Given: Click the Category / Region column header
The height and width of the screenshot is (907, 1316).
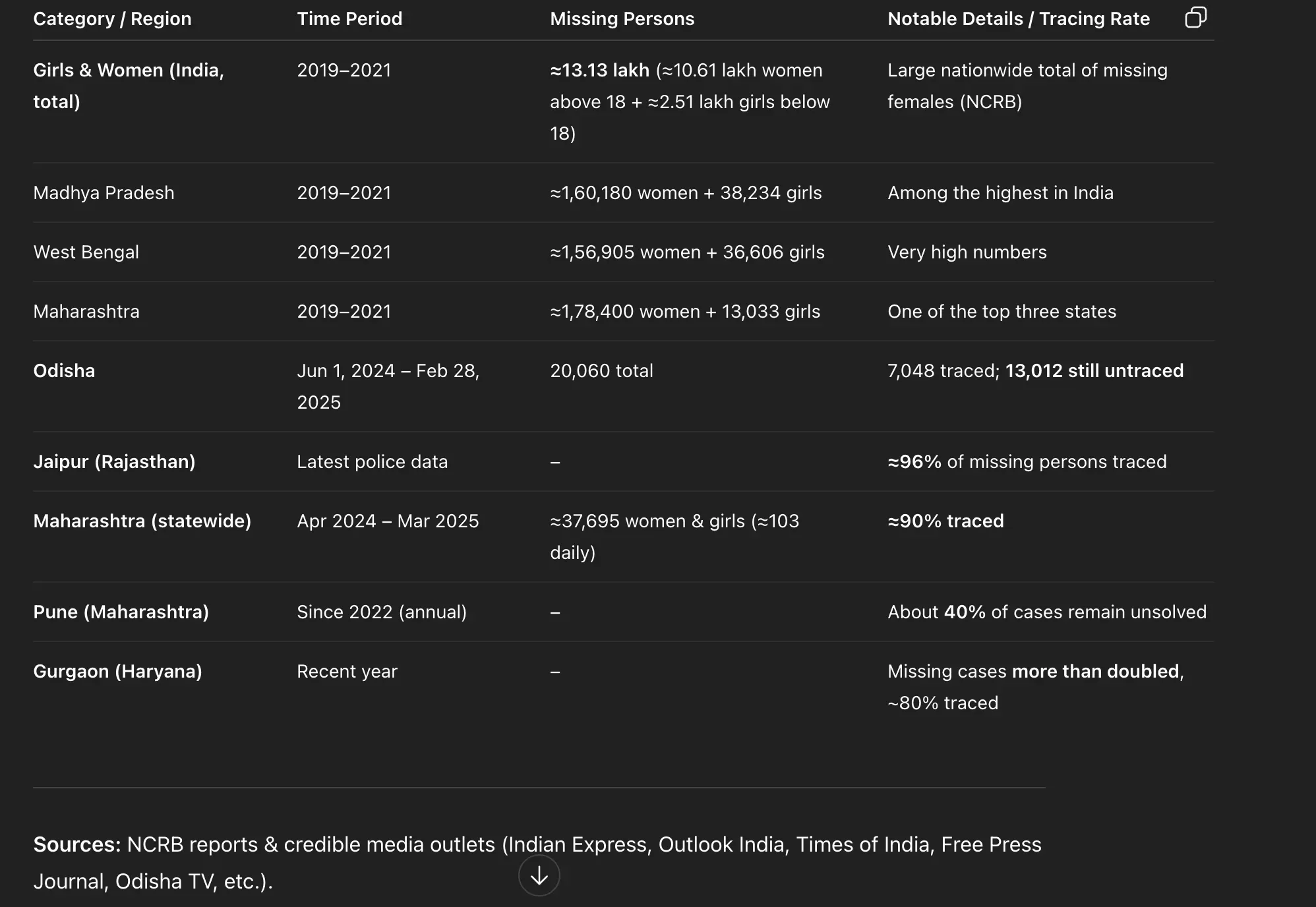Looking at the screenshot, I should 112,18.
